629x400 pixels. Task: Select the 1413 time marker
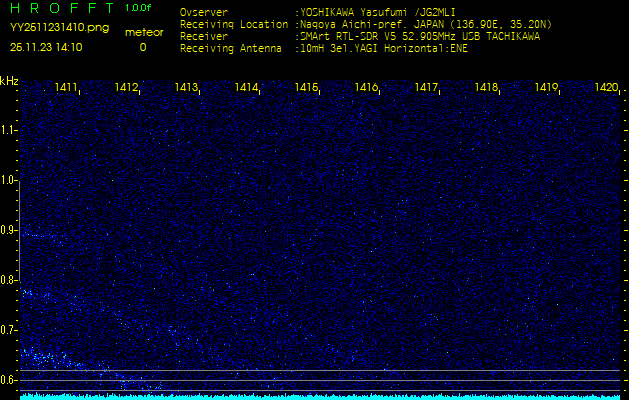(x=186, y=88)
